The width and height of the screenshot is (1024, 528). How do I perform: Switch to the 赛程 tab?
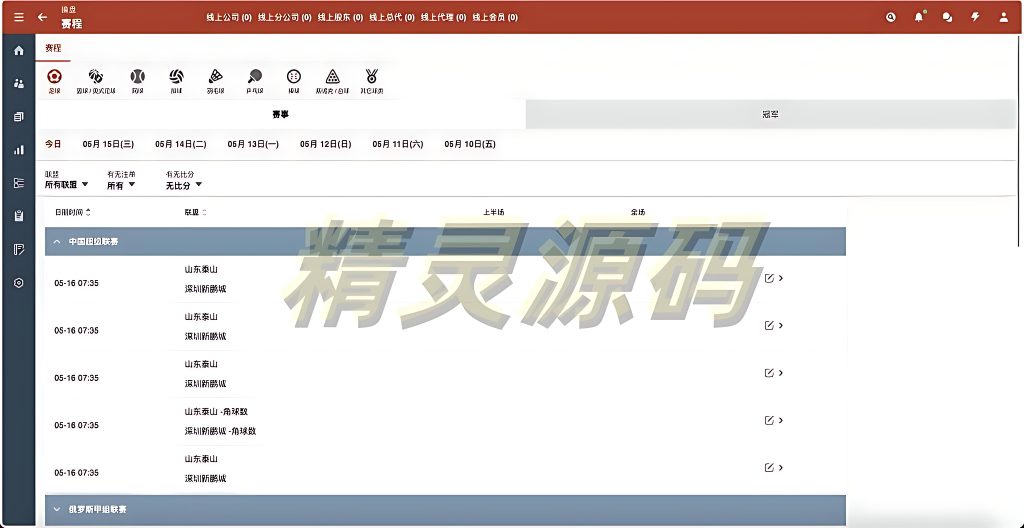[53, 48]
